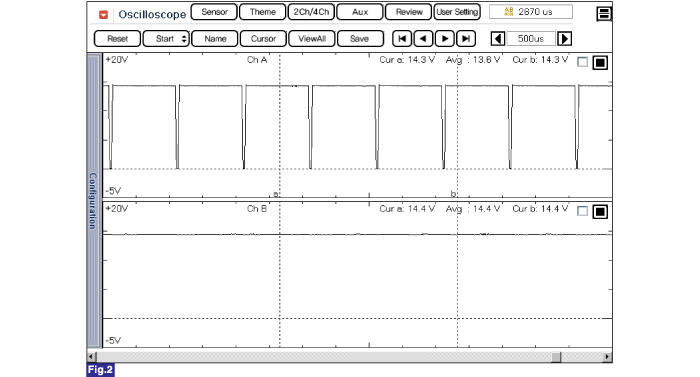
Task: Click the Ch A channel label
Action: pos(257,60)
